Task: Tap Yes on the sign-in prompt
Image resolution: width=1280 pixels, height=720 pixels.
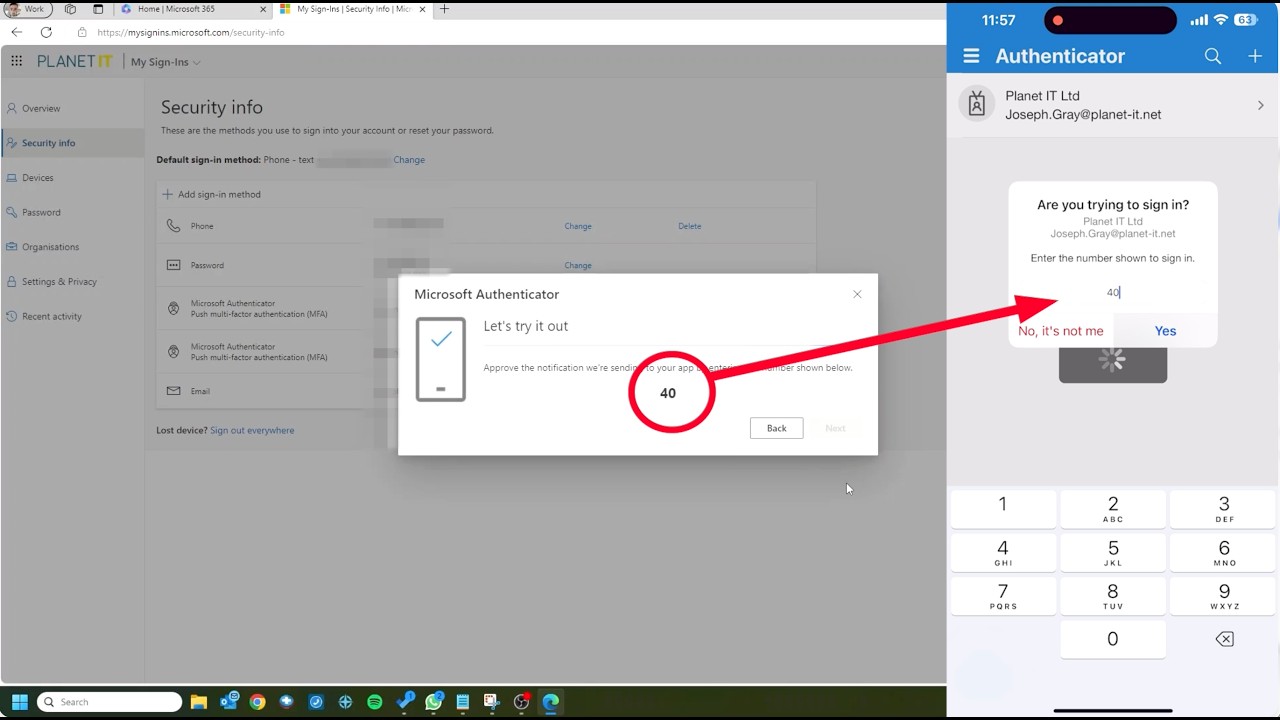Action: point(1165,331)
